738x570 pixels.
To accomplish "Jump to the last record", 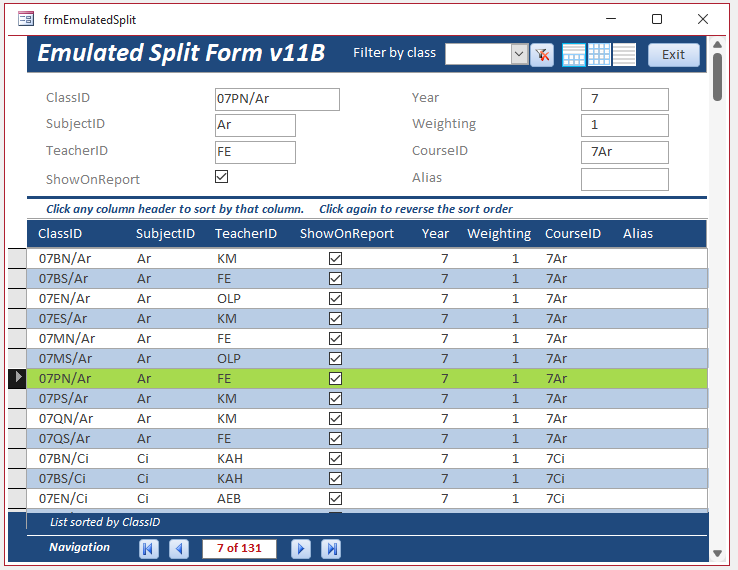I will (x=331, y=548).
